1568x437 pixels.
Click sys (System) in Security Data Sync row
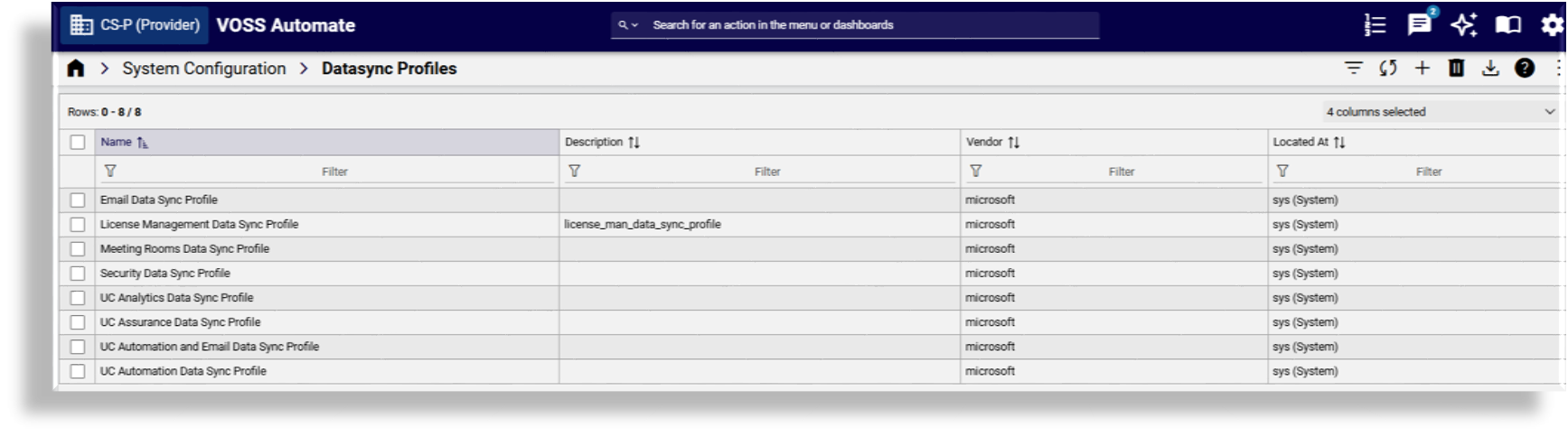1305,274
